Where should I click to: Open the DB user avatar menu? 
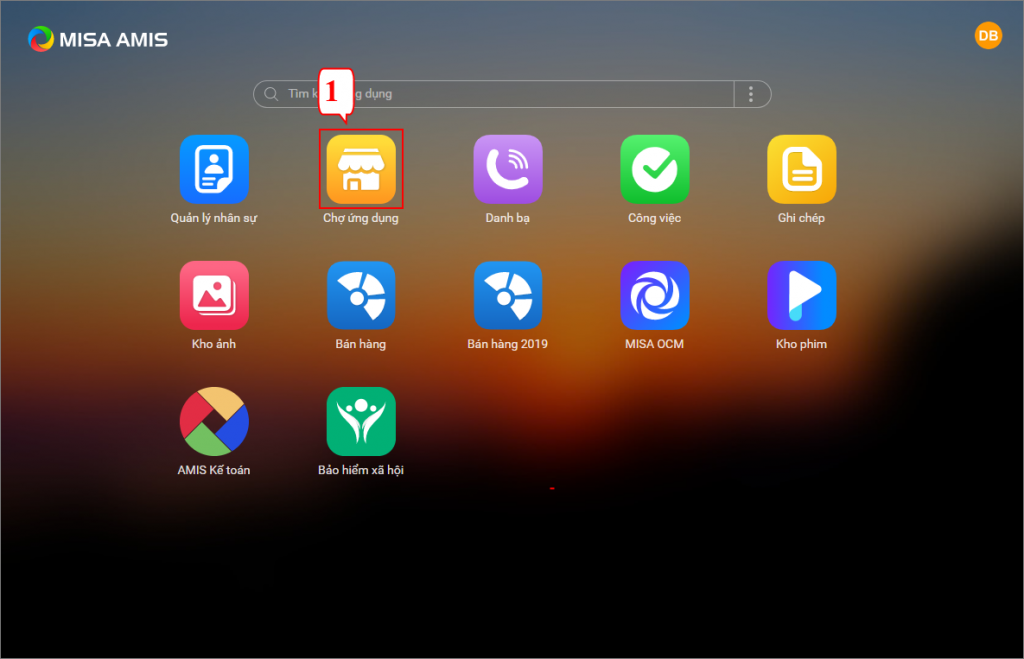[988, 35]
